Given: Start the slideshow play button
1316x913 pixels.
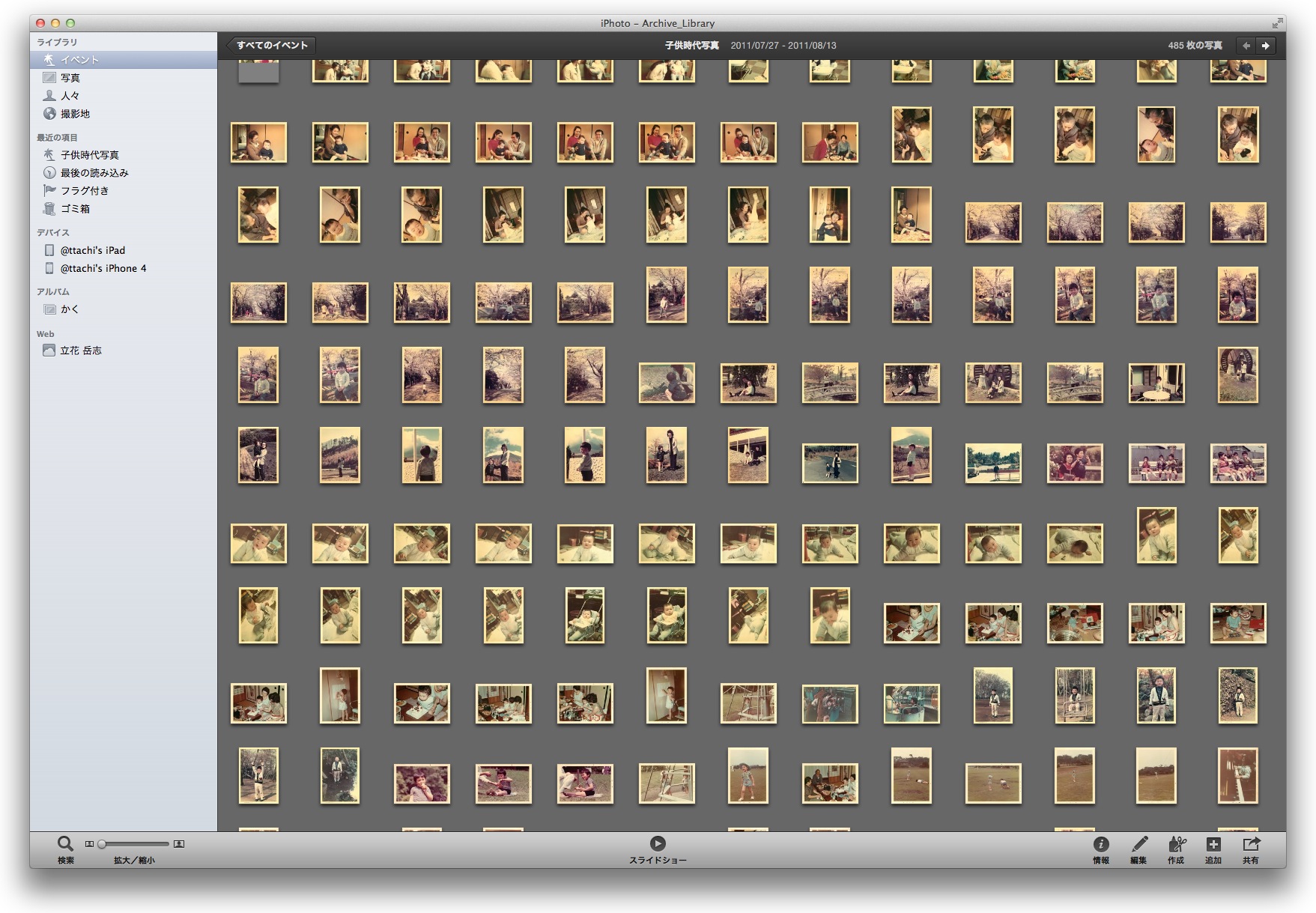Looking at the screenshot, I should click(658, 843).
